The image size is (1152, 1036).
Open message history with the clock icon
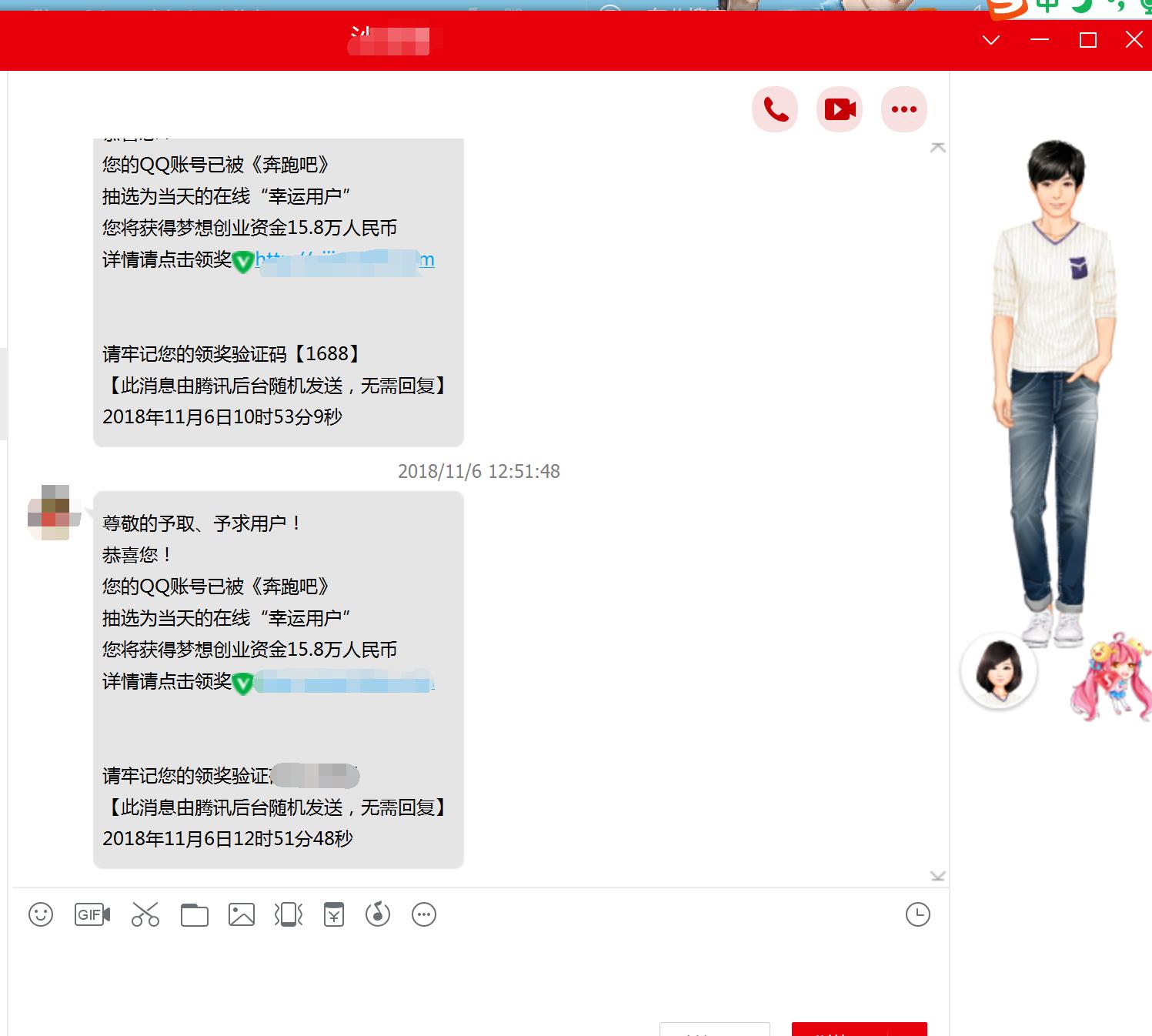coord(917,915)
